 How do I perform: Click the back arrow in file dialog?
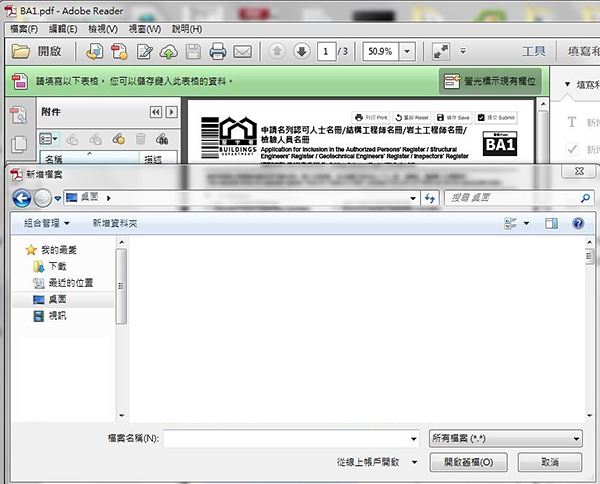point(21,198)
